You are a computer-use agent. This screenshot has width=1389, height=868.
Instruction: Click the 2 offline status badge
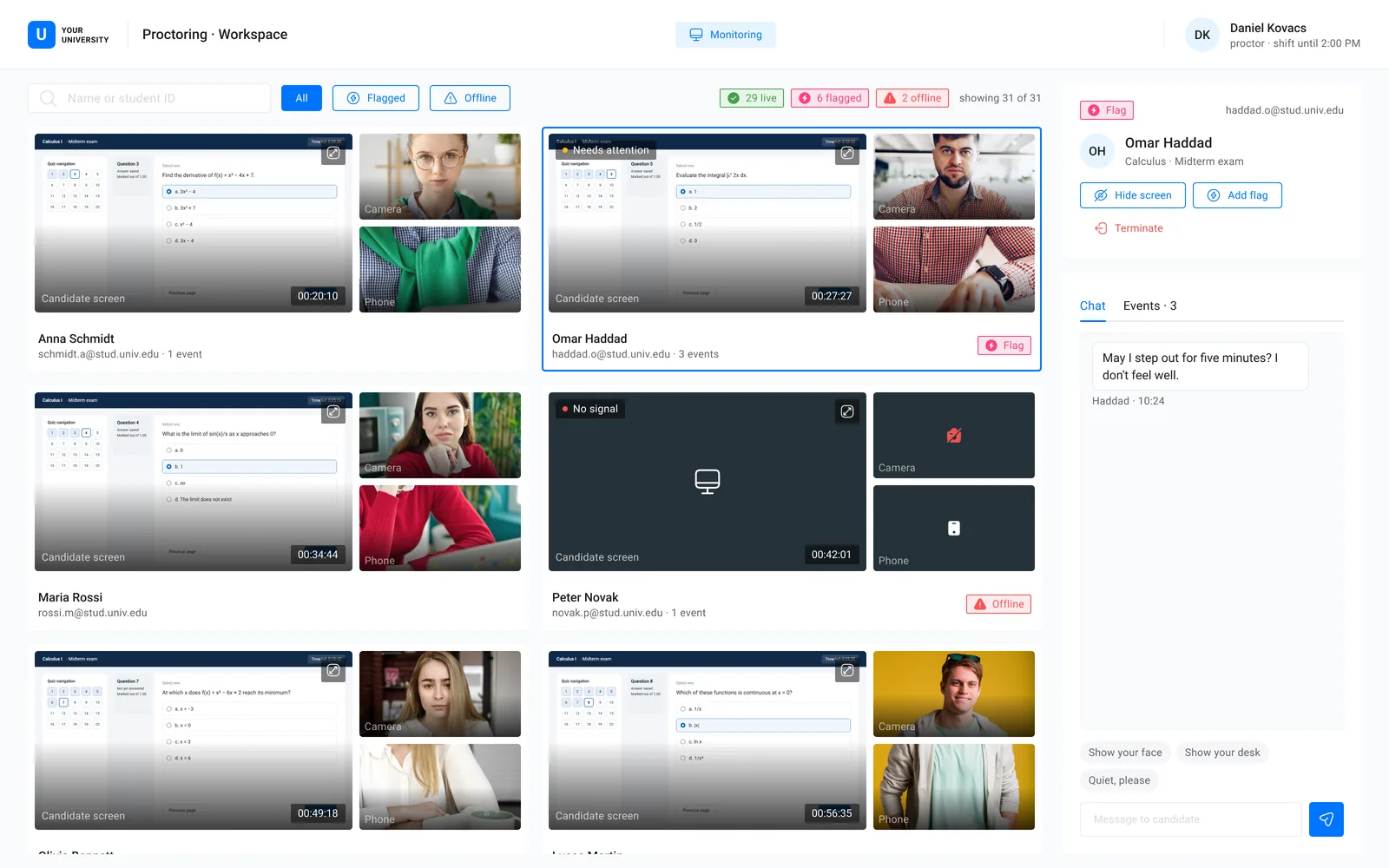pos(912,98)
